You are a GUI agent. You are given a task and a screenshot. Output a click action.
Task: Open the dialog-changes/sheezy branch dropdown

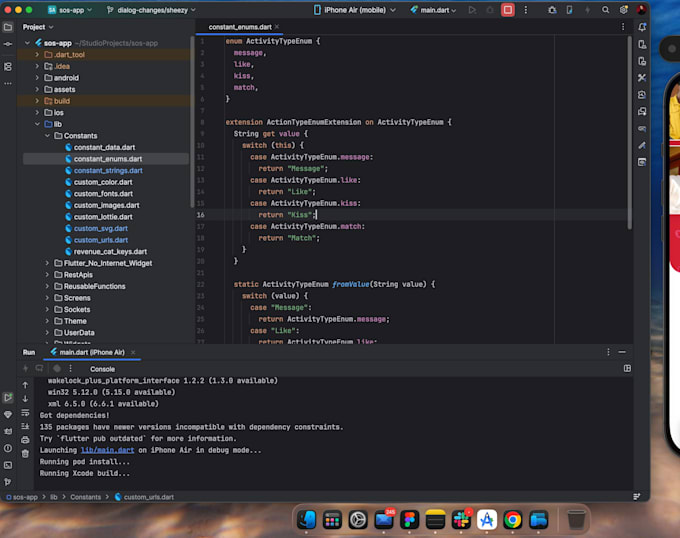click(151, 10)
